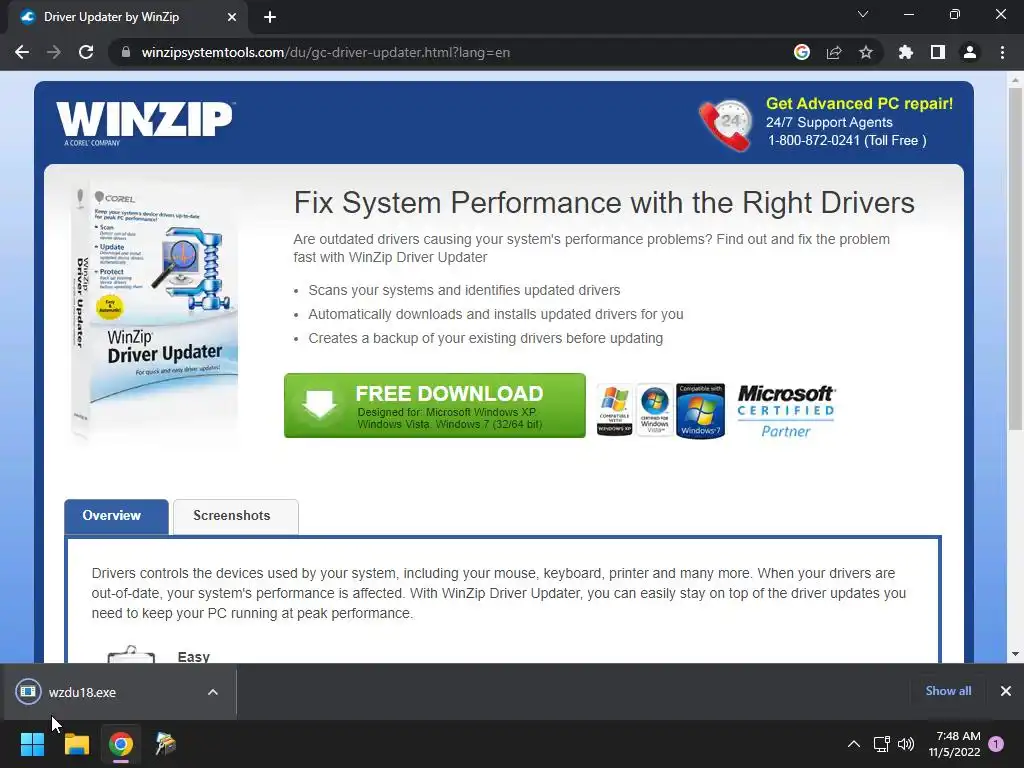Open the tab search dropdown chevron
The height and width of the screenshot is (768, 1024).
863,14
